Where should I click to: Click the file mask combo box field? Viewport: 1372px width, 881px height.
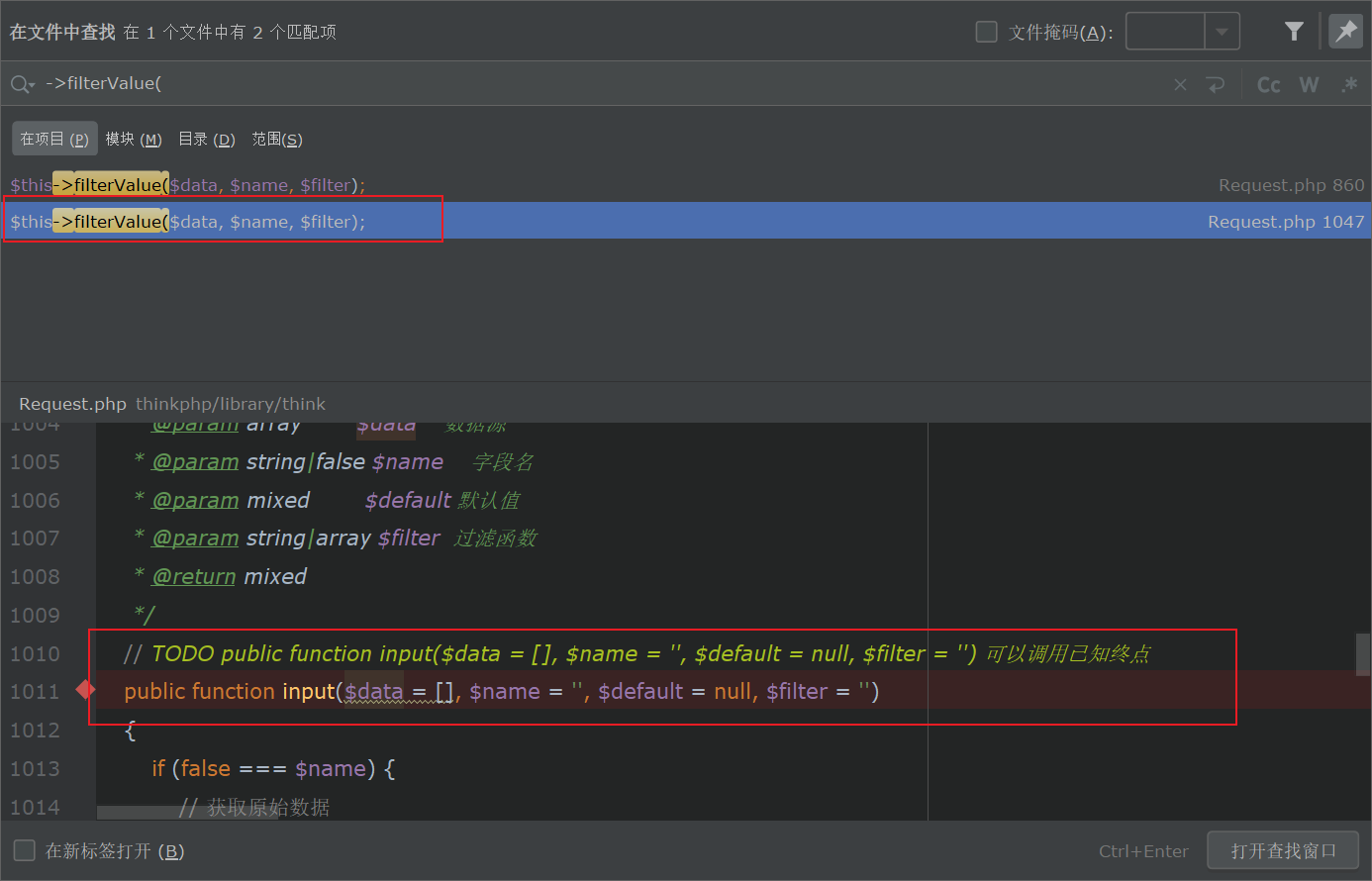click(x=1165, y=33)
